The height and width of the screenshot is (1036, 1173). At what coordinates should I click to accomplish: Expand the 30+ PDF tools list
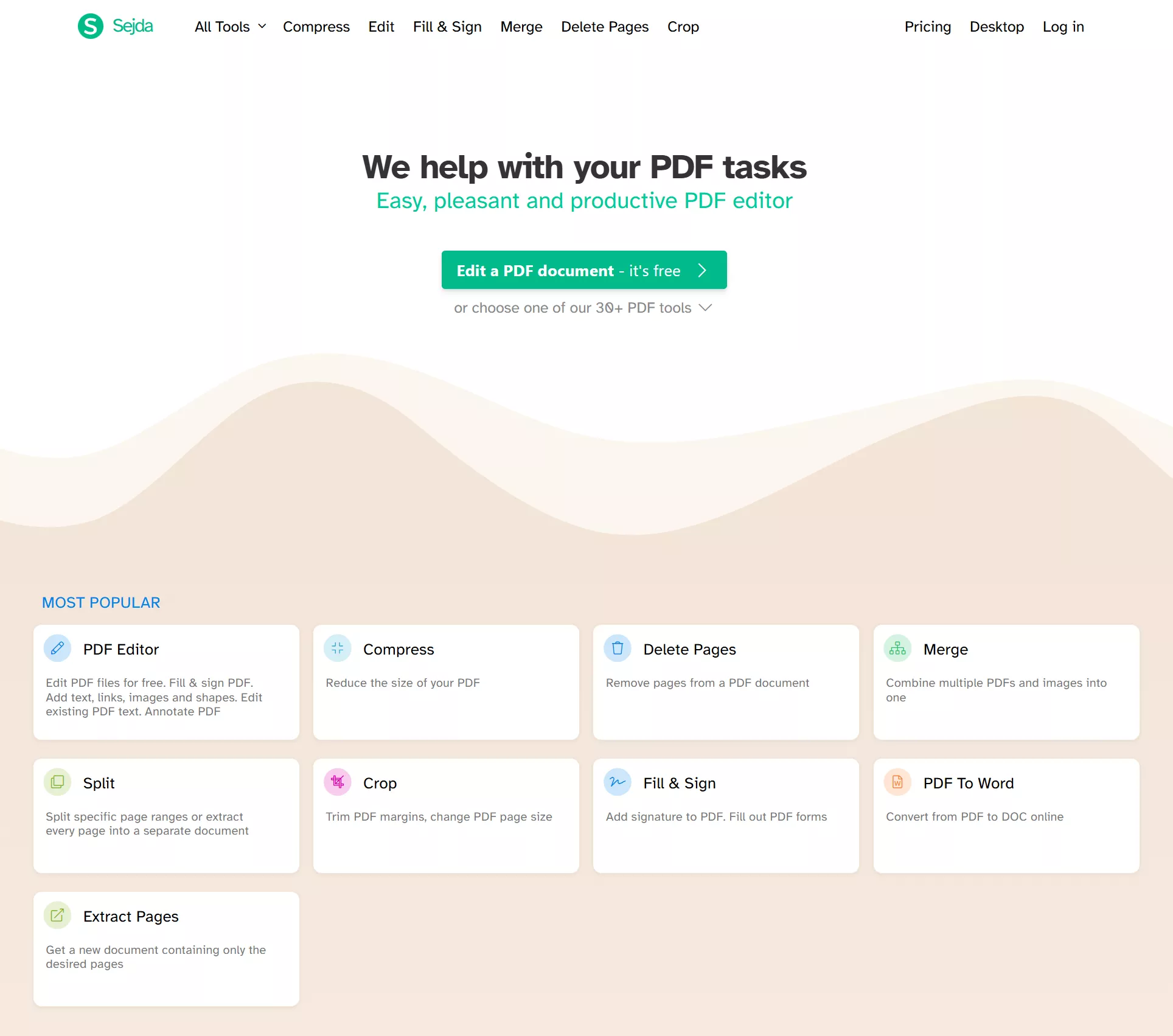[583, 308]
